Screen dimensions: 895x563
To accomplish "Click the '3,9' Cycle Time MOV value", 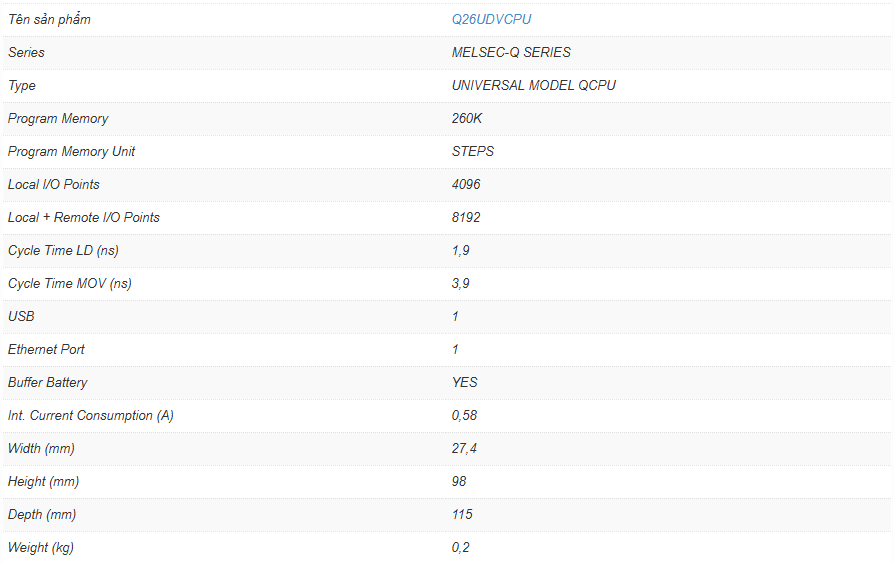I will pyautogui.click(x=461, y=283).
